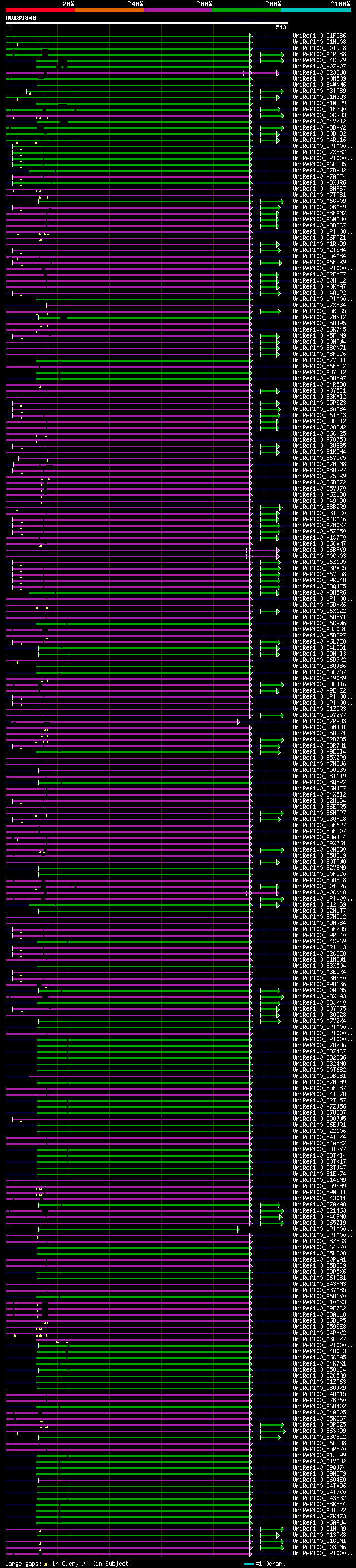Click the UniRef100_Q6D7K2 label

[x=319, y=660]
